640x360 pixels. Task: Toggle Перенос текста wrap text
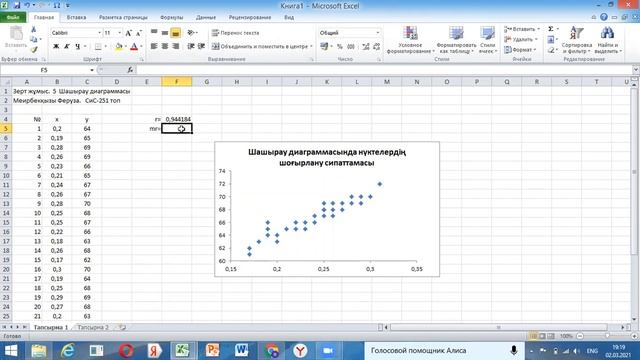236,33
